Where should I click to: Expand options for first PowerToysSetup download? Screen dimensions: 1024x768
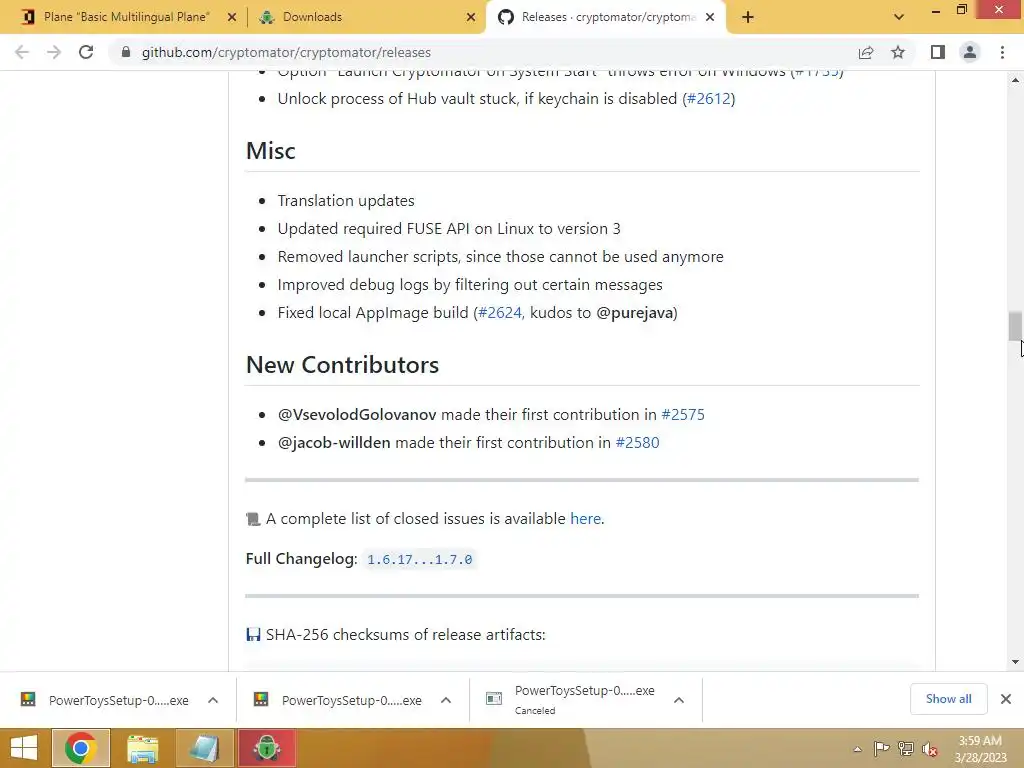(213, 700)
